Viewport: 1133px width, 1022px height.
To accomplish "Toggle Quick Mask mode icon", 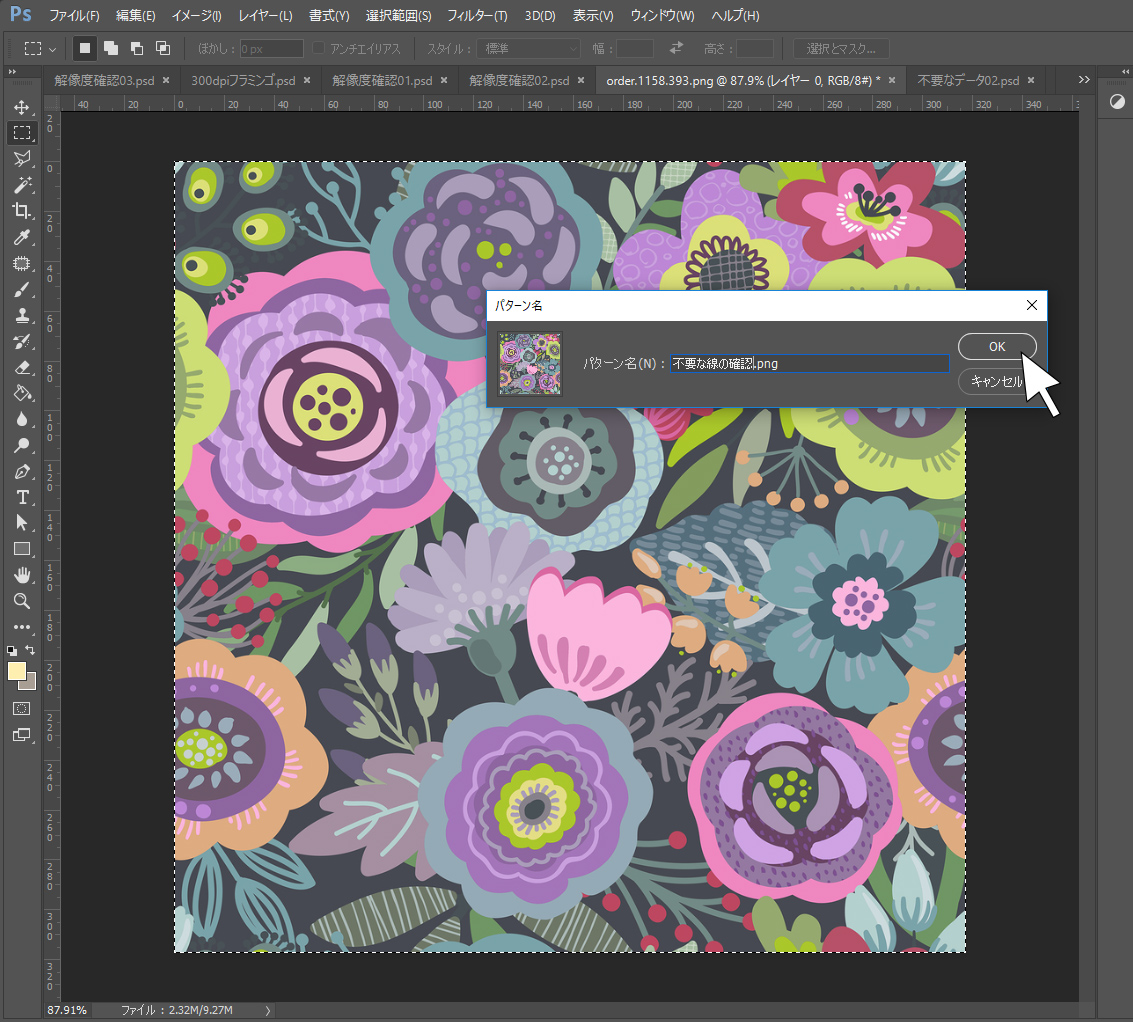I will click(22, 708).
